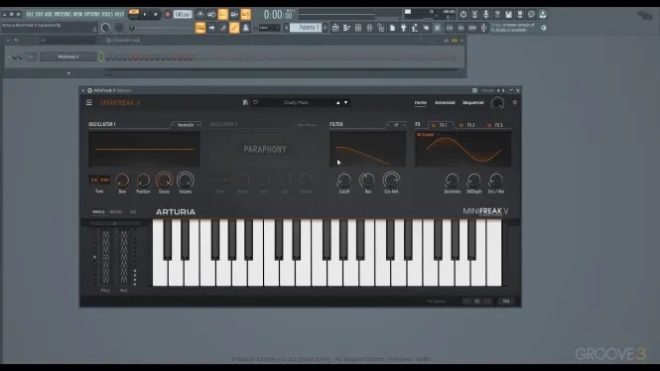Click the Oscillator 1 Position knob
Screen dimensions: 660x371
[x=143, y=180]
